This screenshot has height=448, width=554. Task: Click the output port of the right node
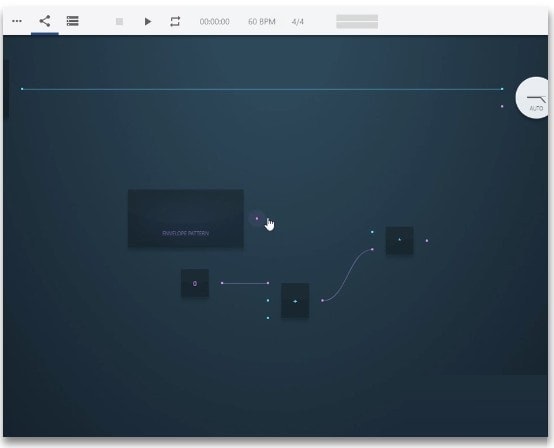427,241
